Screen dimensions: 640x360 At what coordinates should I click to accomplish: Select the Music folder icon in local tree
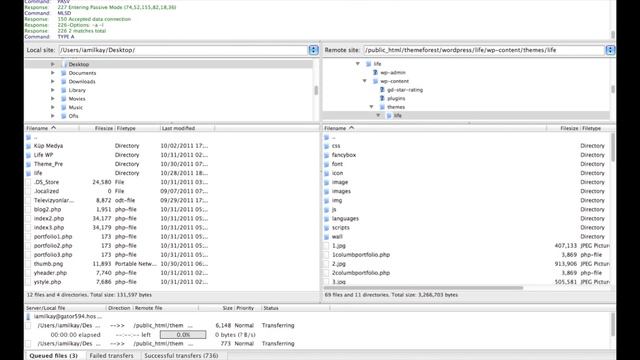tap(64, 107)
